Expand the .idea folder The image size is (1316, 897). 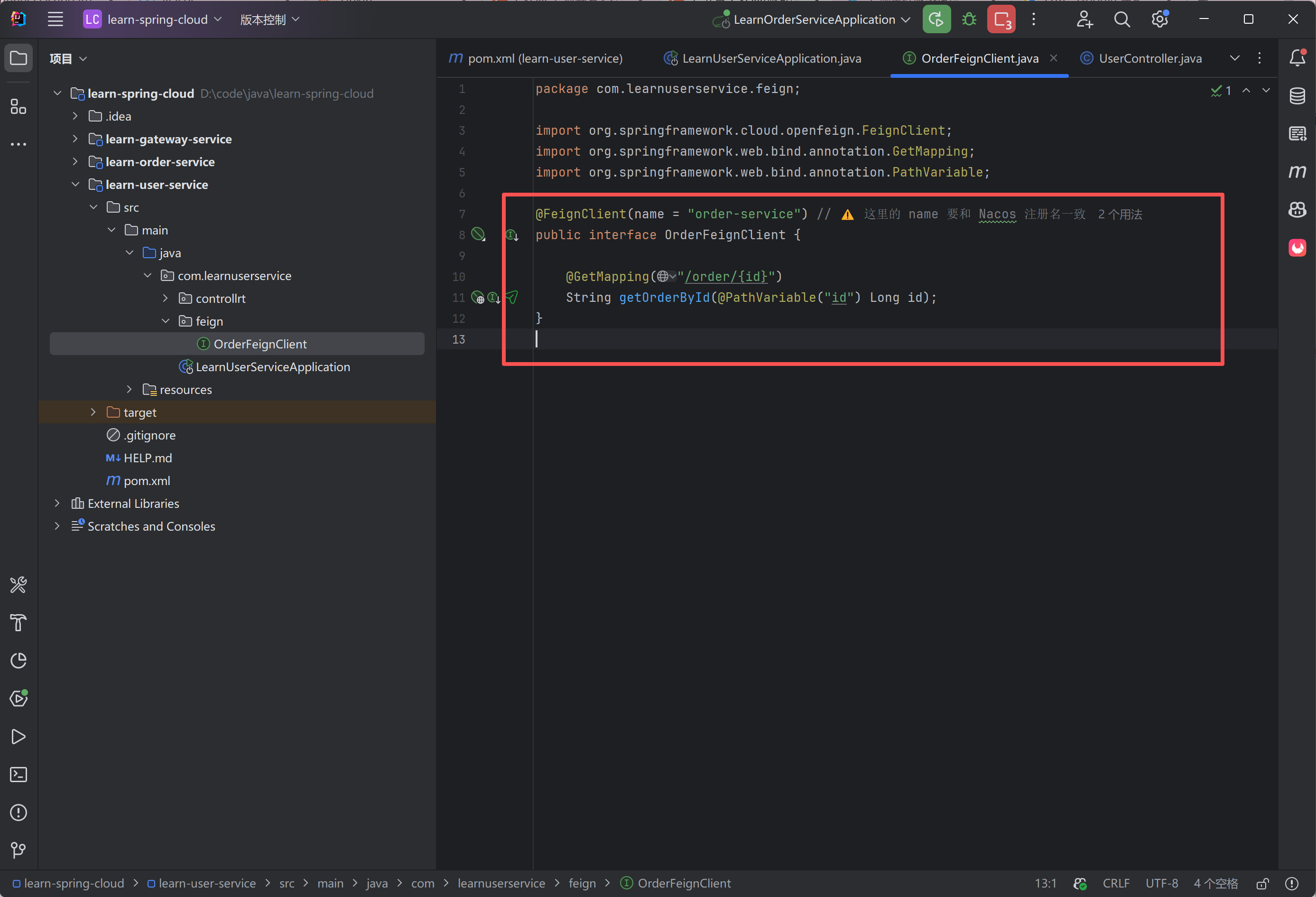(75, 116)
